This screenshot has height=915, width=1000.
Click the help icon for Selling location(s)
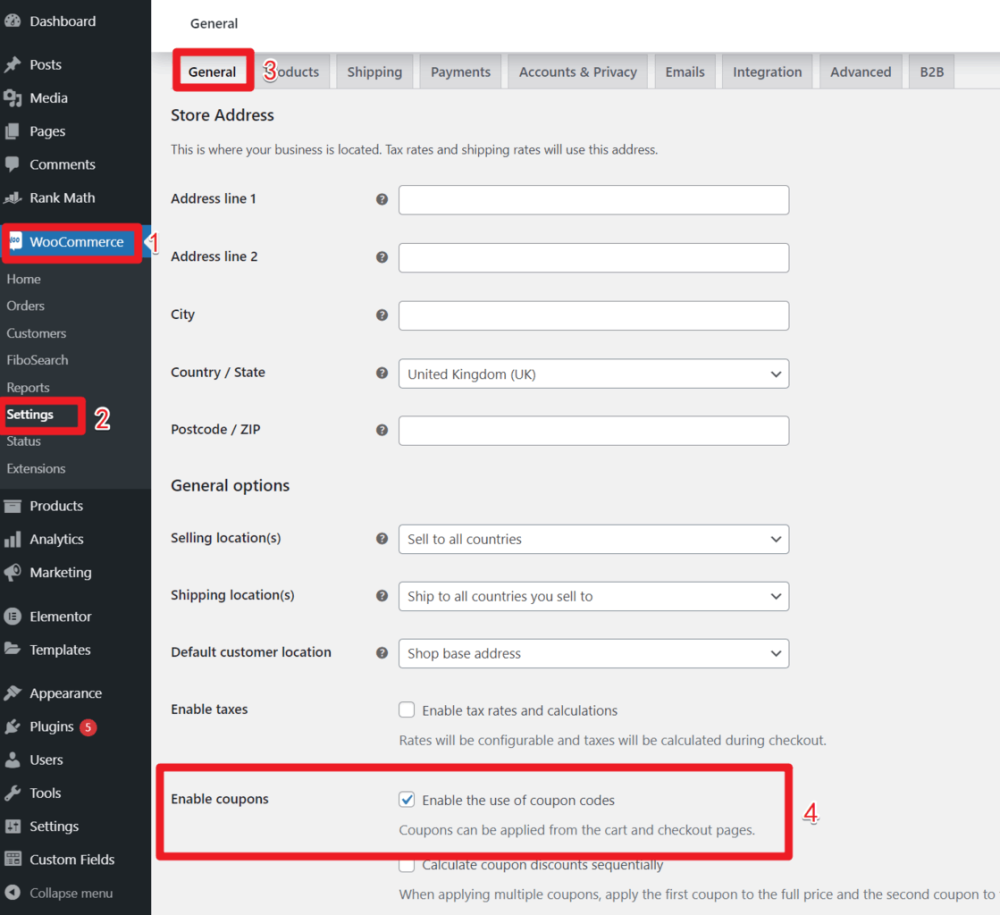click(382, 539)
